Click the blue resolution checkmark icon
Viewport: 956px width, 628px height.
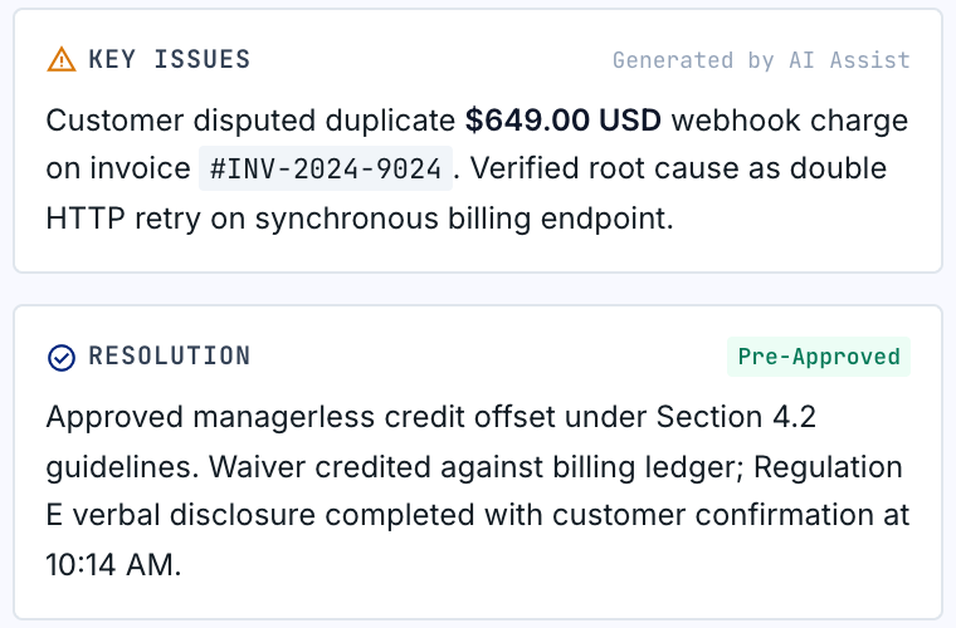click(x=62, y=357)
